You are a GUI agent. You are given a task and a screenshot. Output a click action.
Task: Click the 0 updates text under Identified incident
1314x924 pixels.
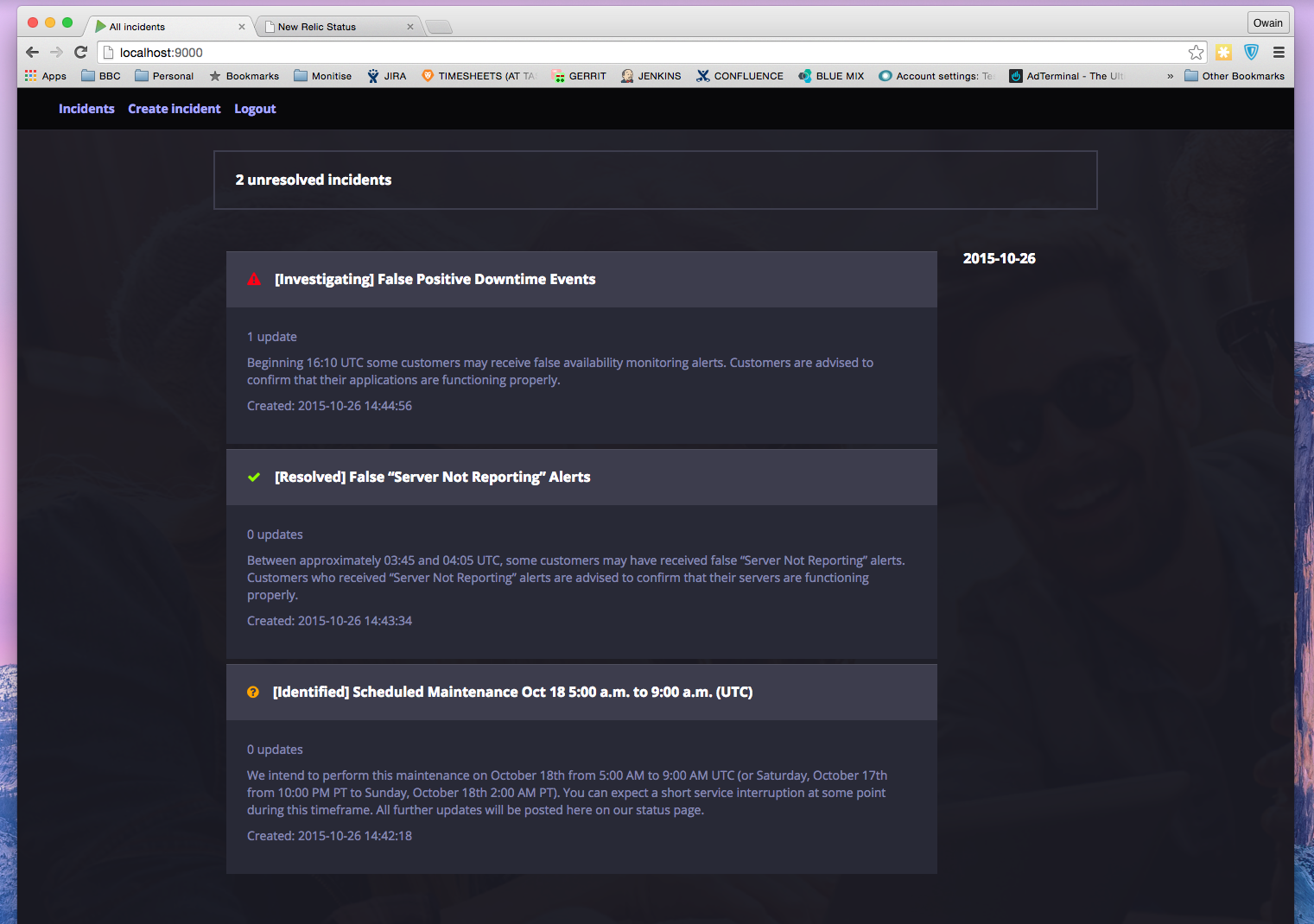pos(275,750)
